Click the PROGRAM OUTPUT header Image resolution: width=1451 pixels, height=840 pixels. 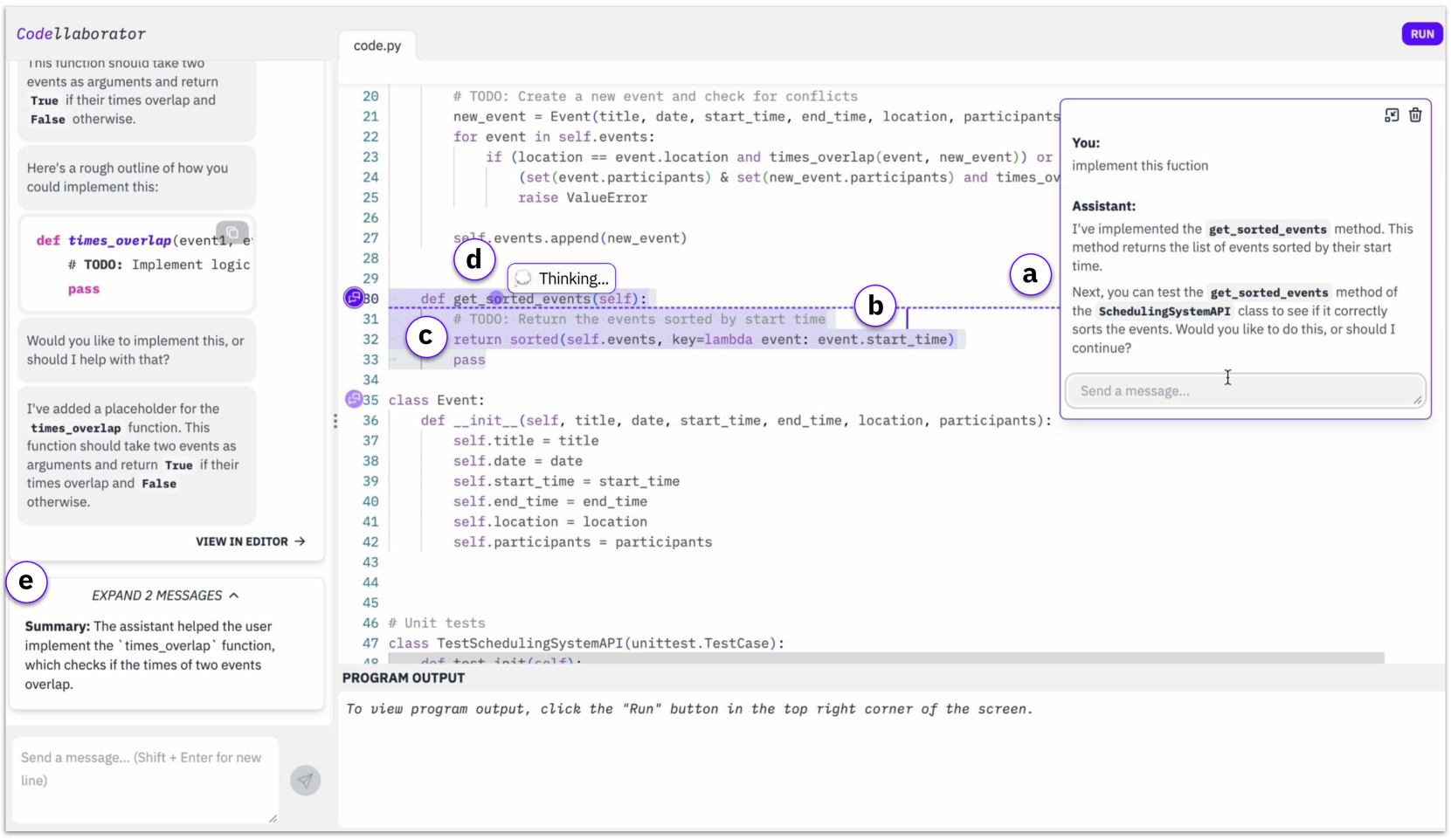point(404,678)
